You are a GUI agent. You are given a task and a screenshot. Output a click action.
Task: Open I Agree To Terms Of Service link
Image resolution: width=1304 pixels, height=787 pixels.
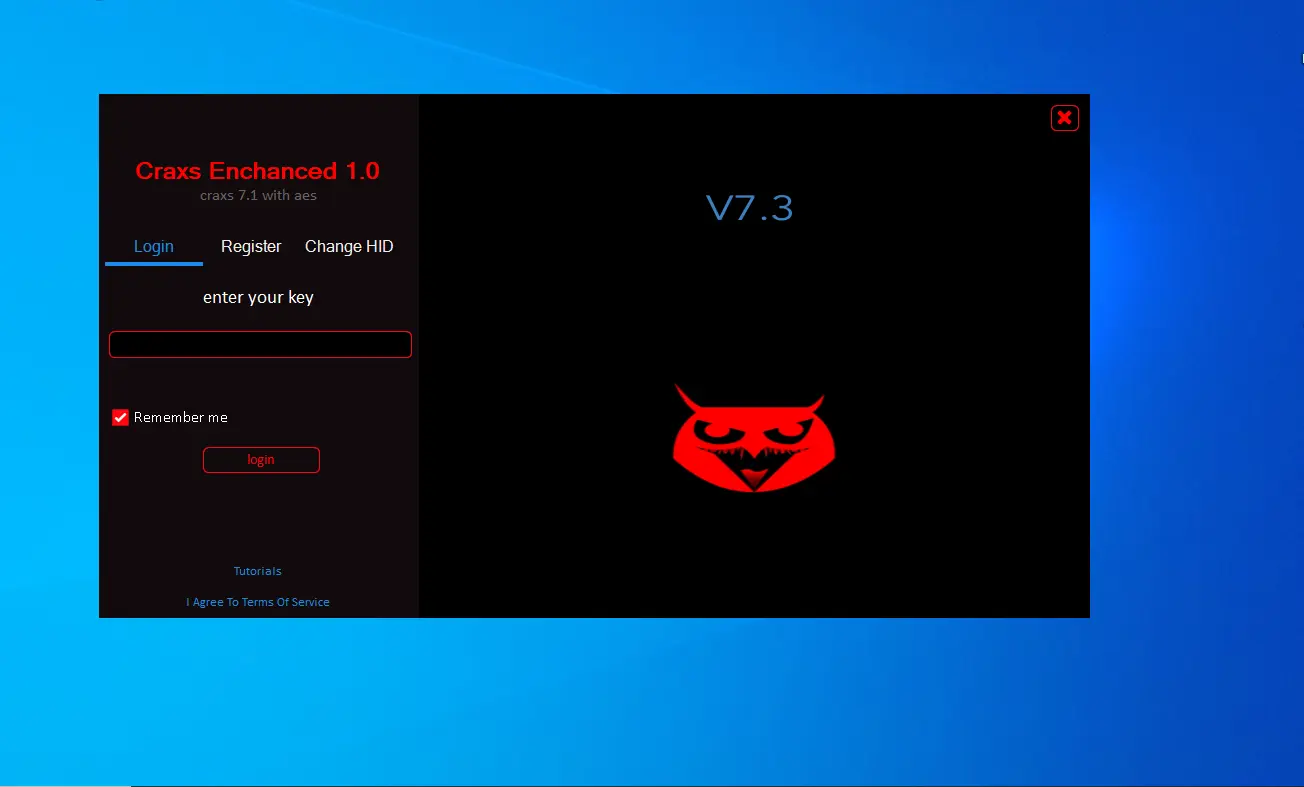coord(258,602)
